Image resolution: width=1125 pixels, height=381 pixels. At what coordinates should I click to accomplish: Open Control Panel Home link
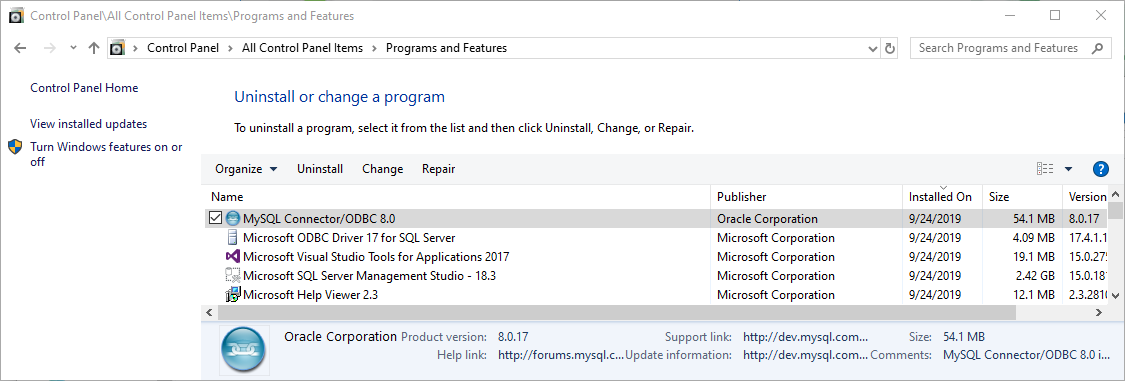[84, 88]
